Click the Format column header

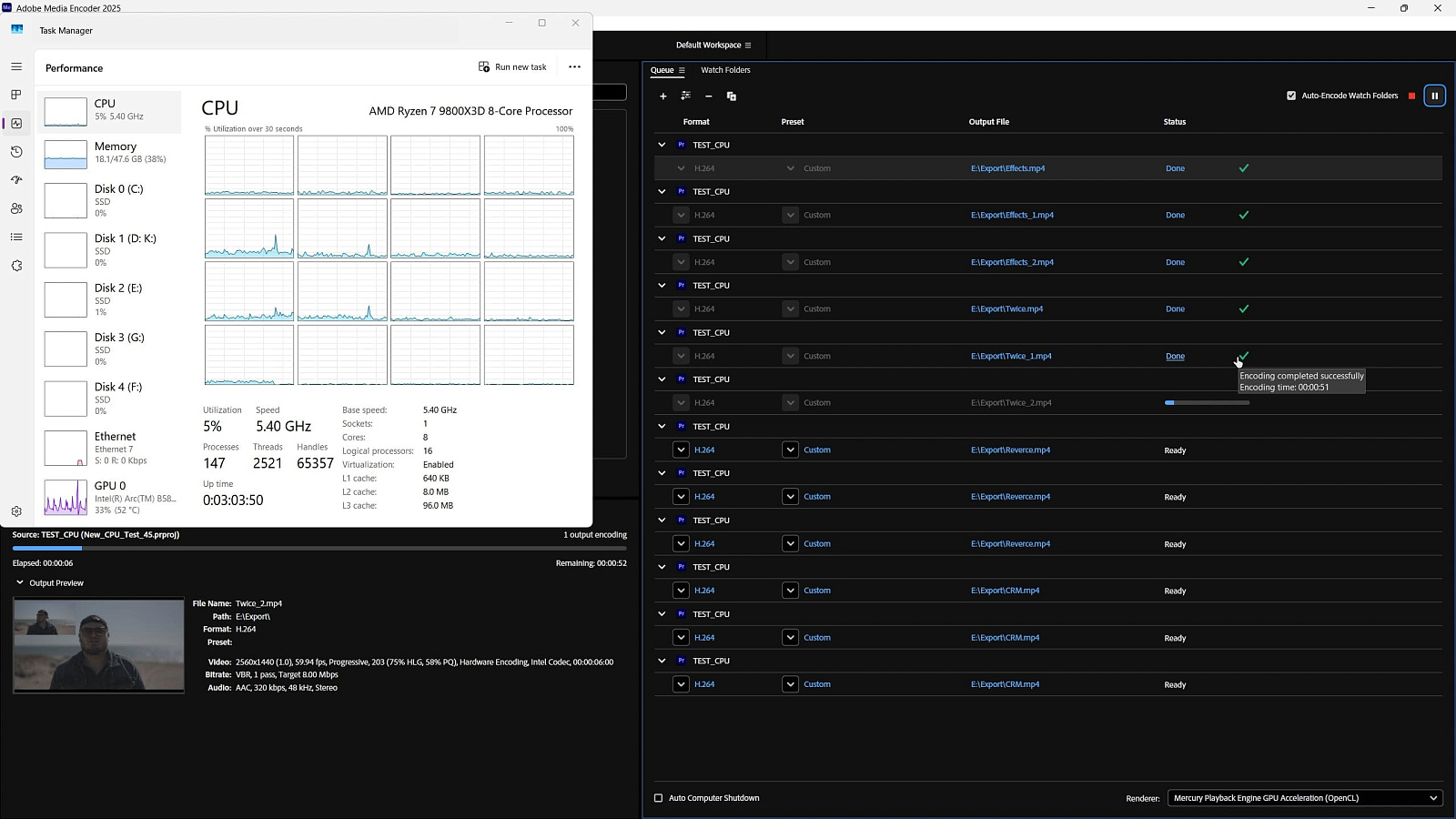(695, 122)
